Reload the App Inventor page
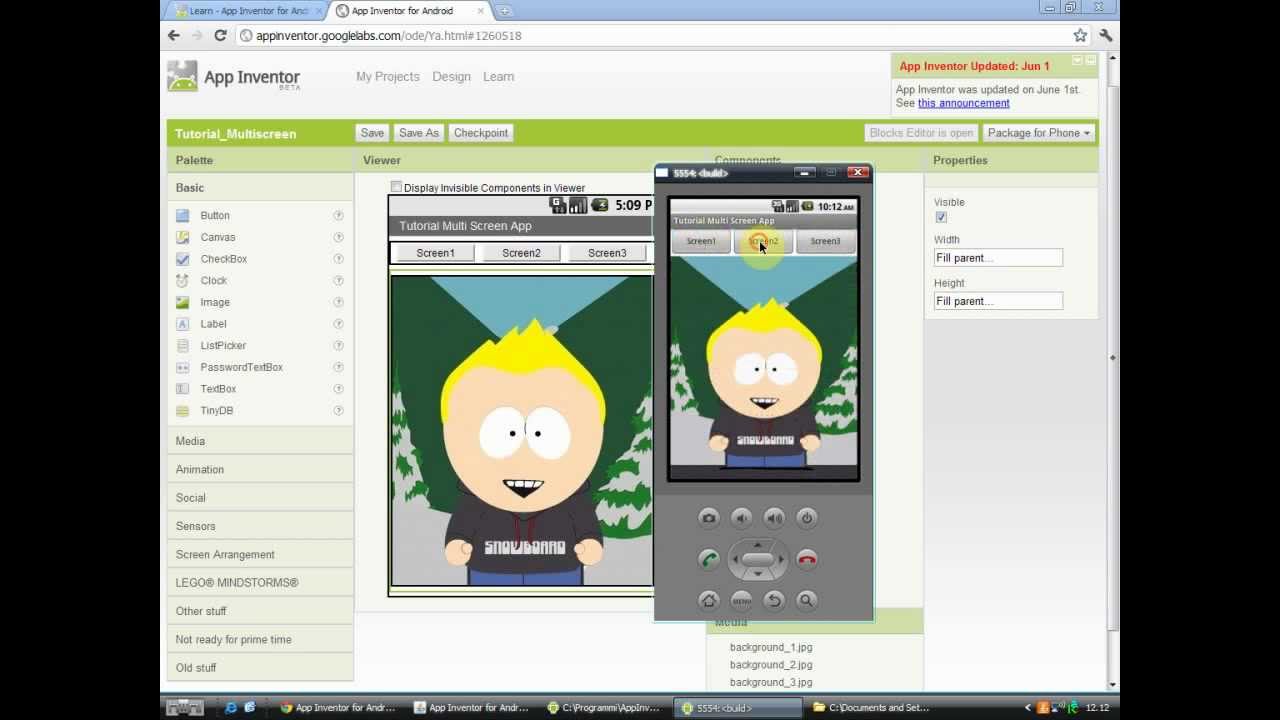Viewport: 1280px width, 720px height. click(220, 35)
